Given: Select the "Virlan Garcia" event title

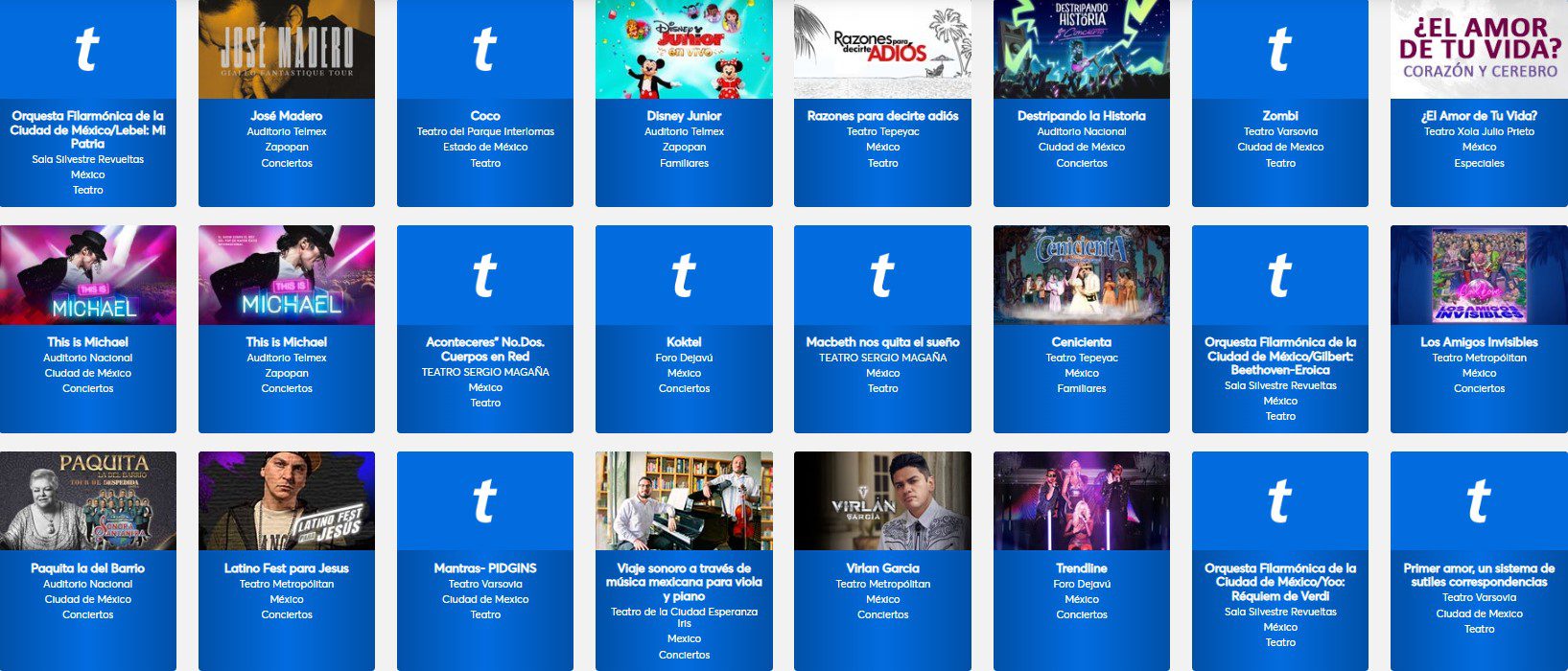Looking at the screenshot, I should point(882,568).
